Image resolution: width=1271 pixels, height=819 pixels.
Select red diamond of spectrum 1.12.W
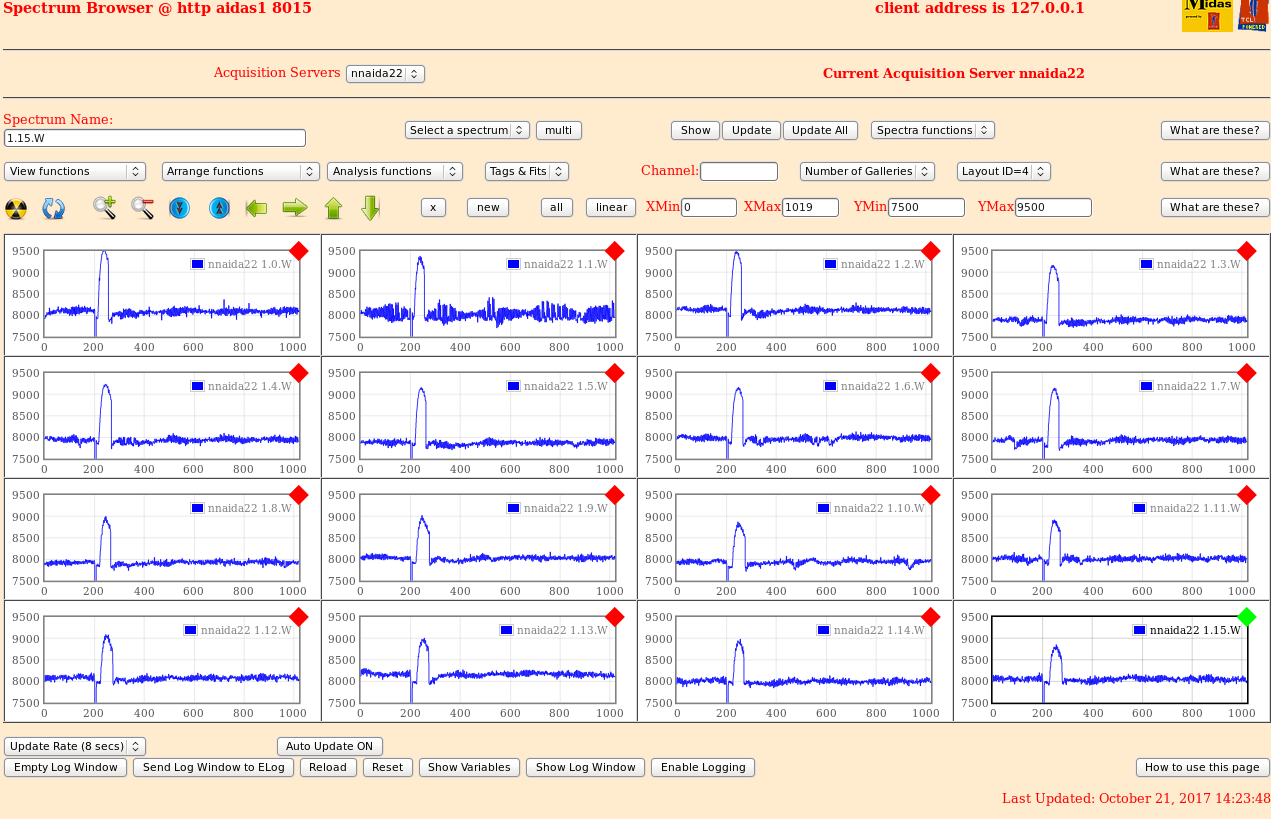coord(298,617)
